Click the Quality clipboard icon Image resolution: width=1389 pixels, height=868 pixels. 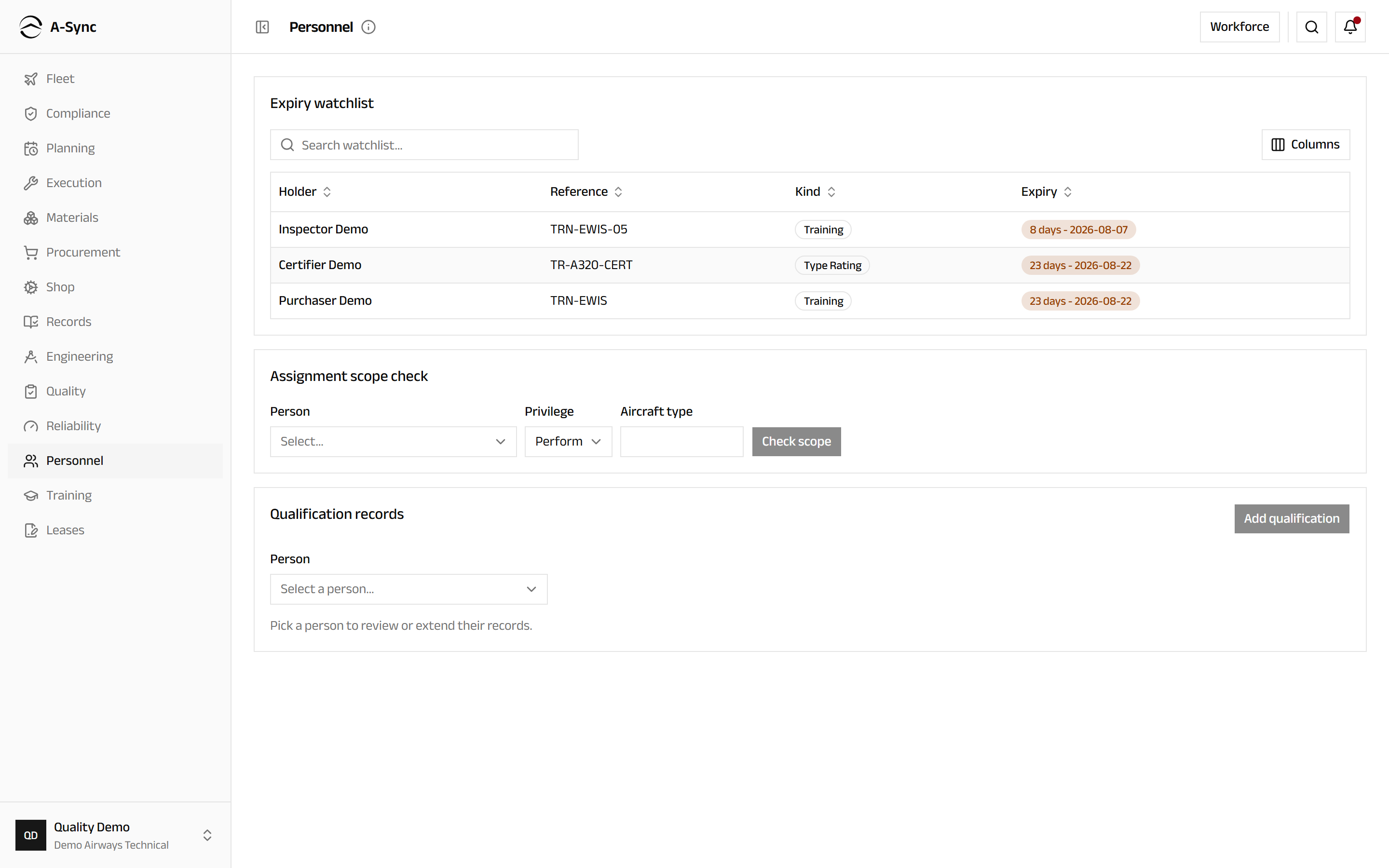[31, 392]
